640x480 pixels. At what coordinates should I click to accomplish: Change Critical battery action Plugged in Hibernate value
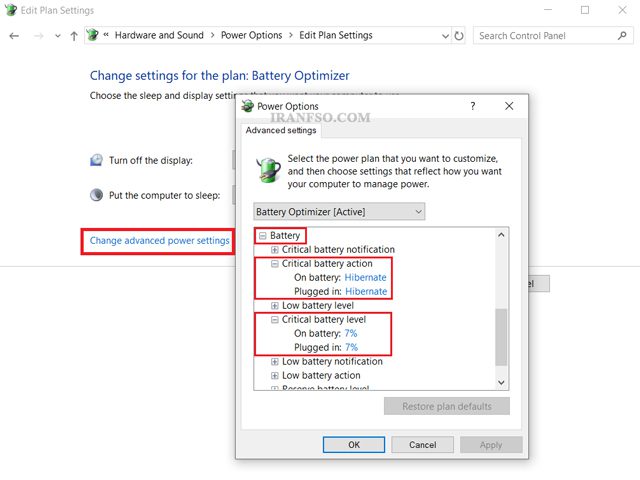pyautogui.click(x=366, y=291)
